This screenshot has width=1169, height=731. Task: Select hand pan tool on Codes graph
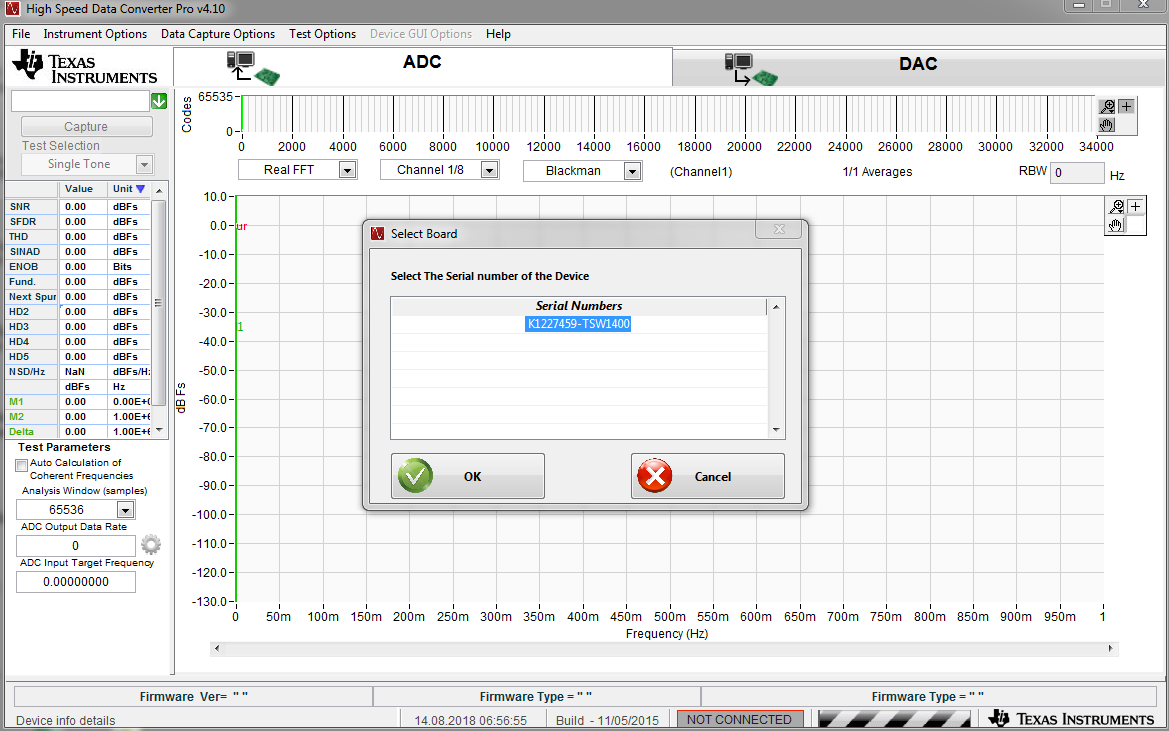pyautogui.click(x=1107, y=124)
